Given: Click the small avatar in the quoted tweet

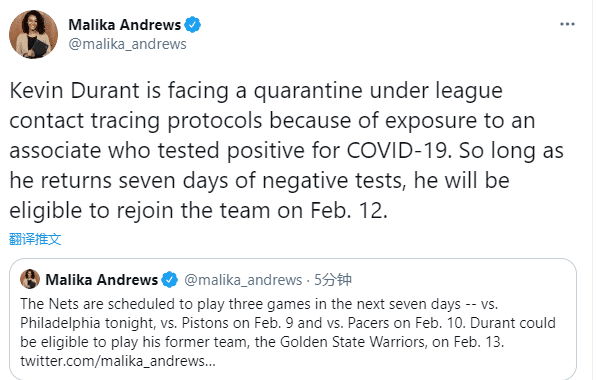Looking at the screenshot, I should (x=30, y=279).
